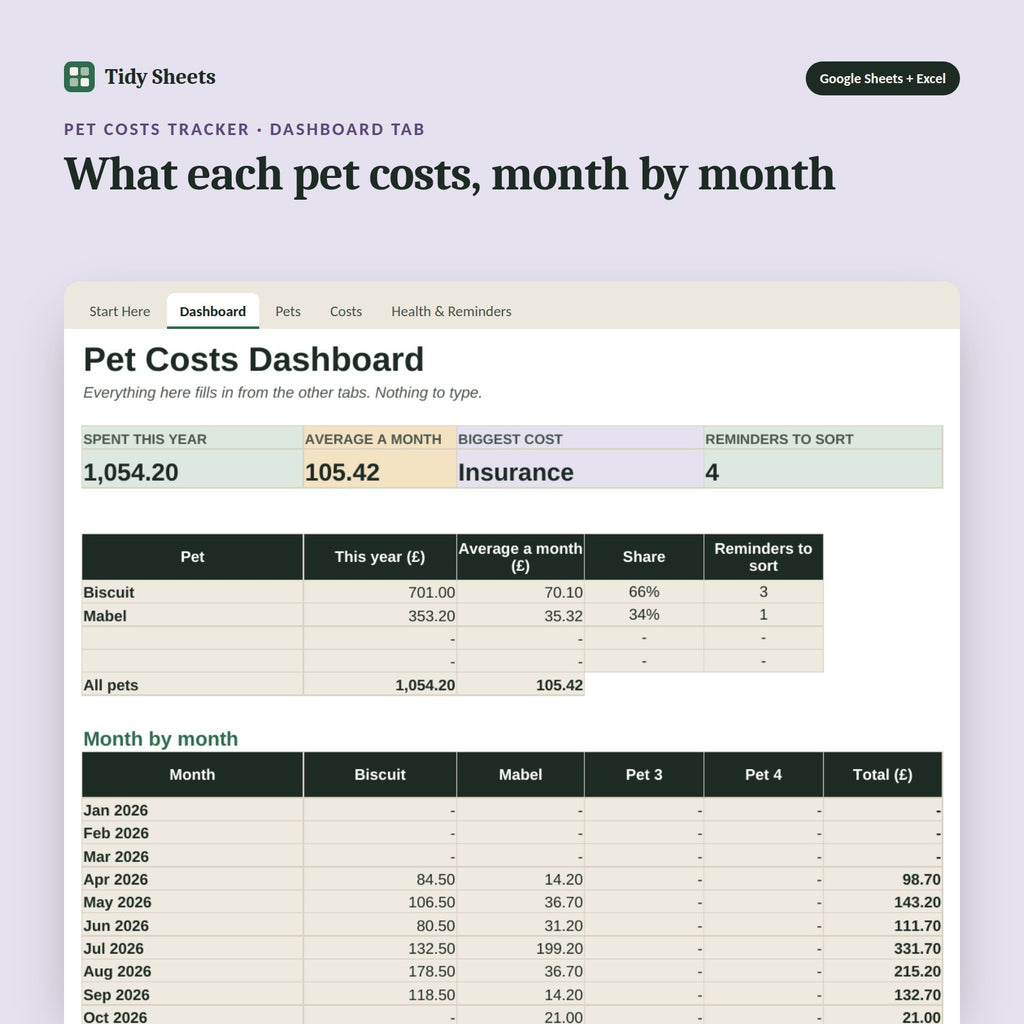Click Mabel's monthly average 35.32
Viewport: 1024px width, 1024px height.
[x=520, y=615]
